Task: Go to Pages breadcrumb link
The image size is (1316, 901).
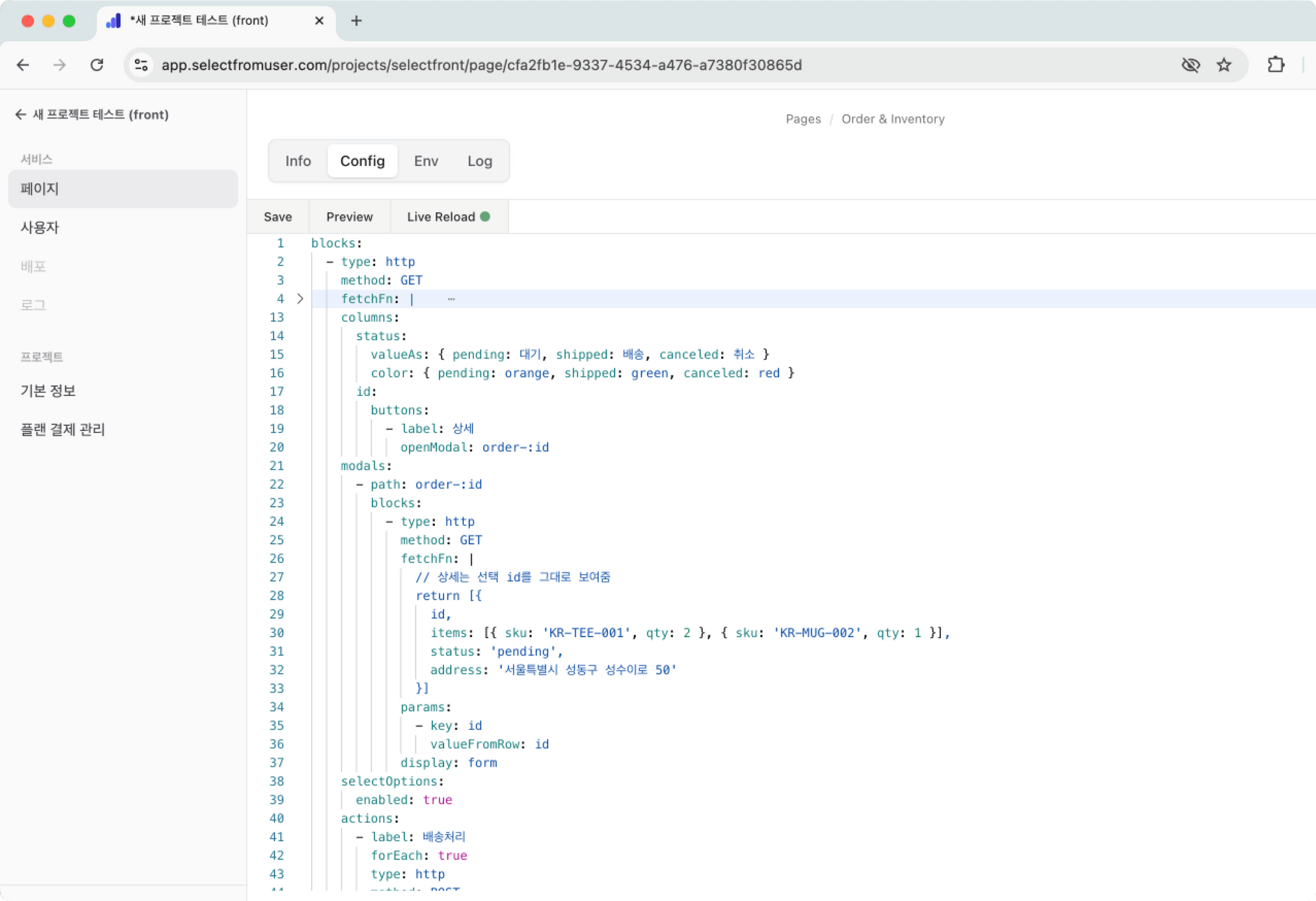Action: point(803,119)
